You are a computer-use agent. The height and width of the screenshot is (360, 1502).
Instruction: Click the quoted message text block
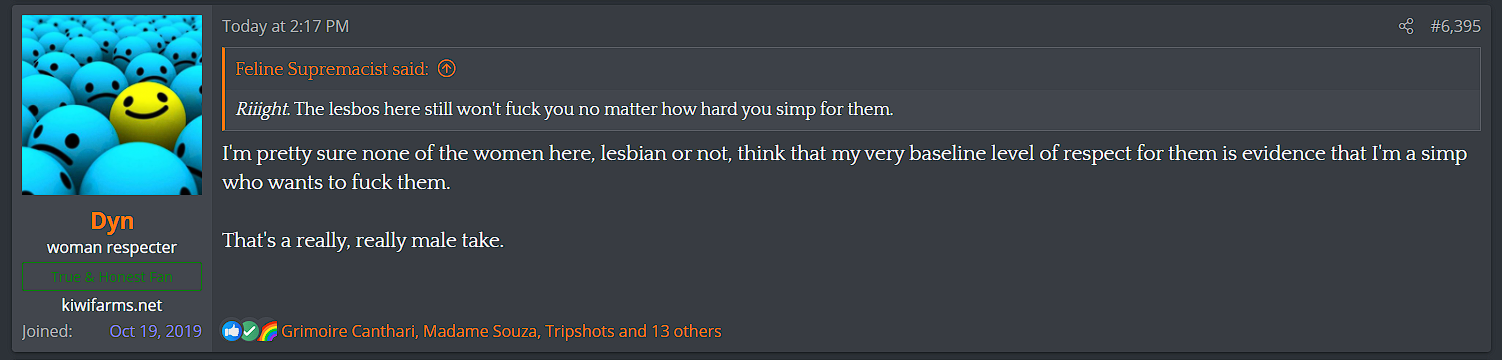565,110
